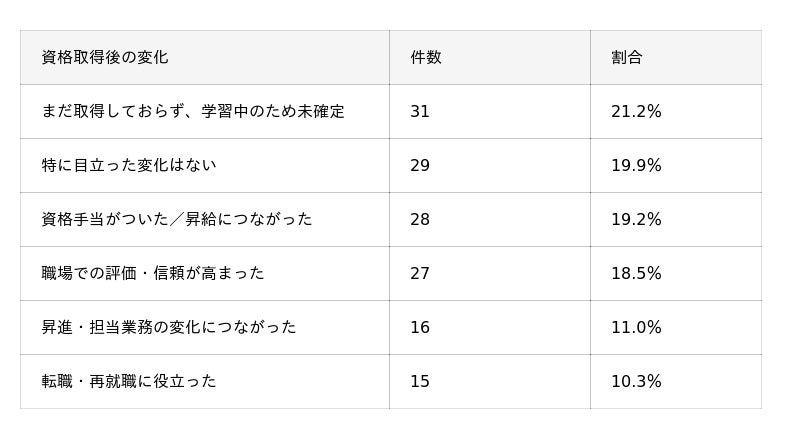Select the 昇進・担当業務の変化につながった row label
800x439 pixels.
pos(169,327)
